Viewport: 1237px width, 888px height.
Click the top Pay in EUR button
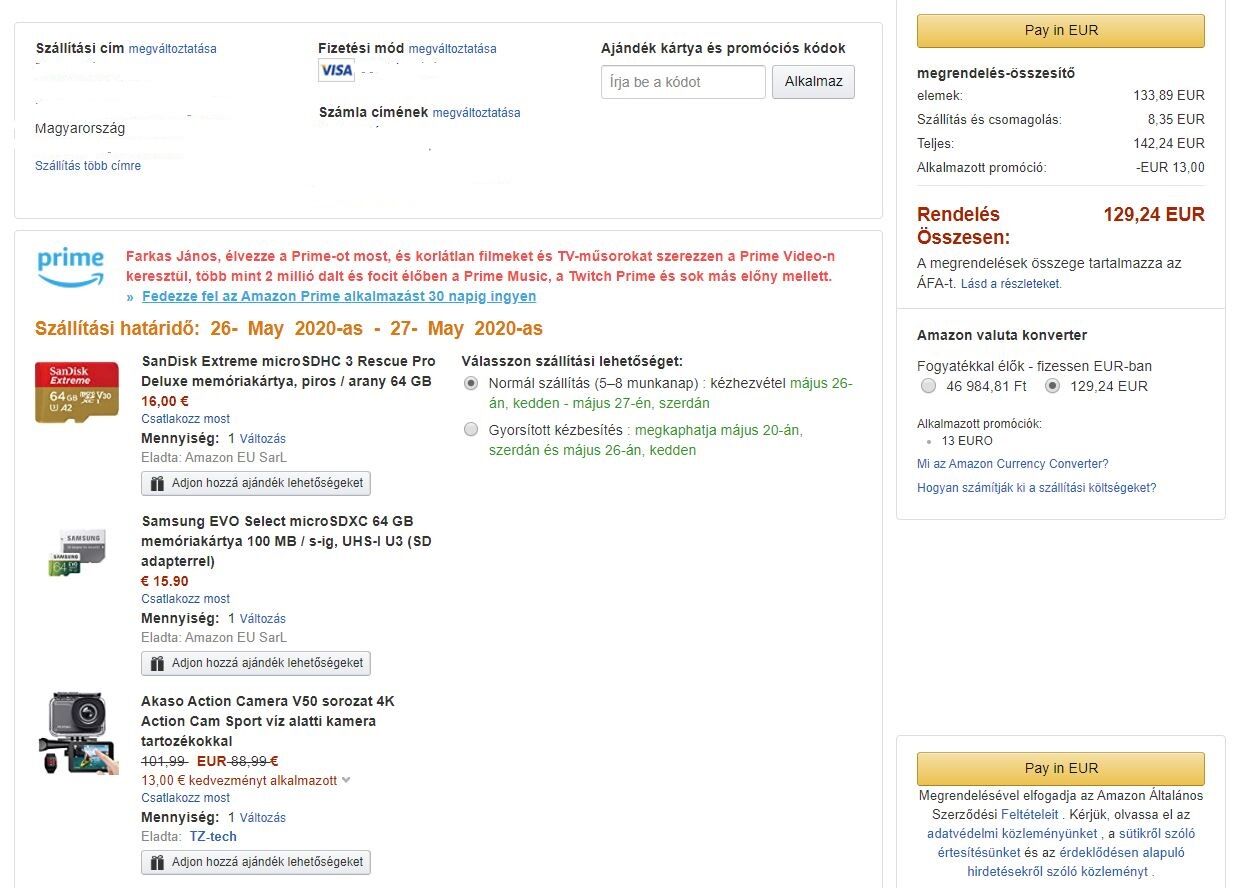pos(1061,31)
